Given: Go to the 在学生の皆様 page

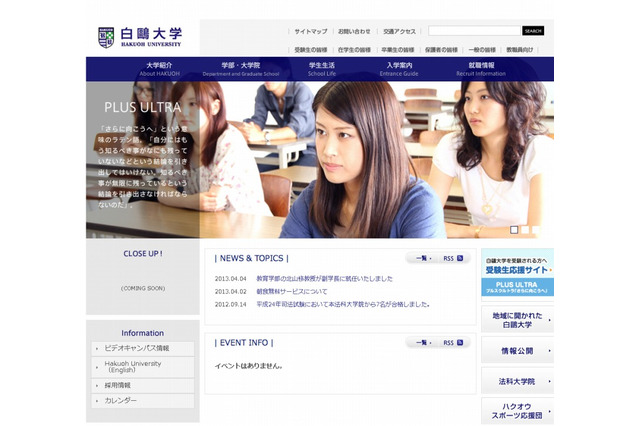Looking at the screenshot, I should tap(354, 50).
